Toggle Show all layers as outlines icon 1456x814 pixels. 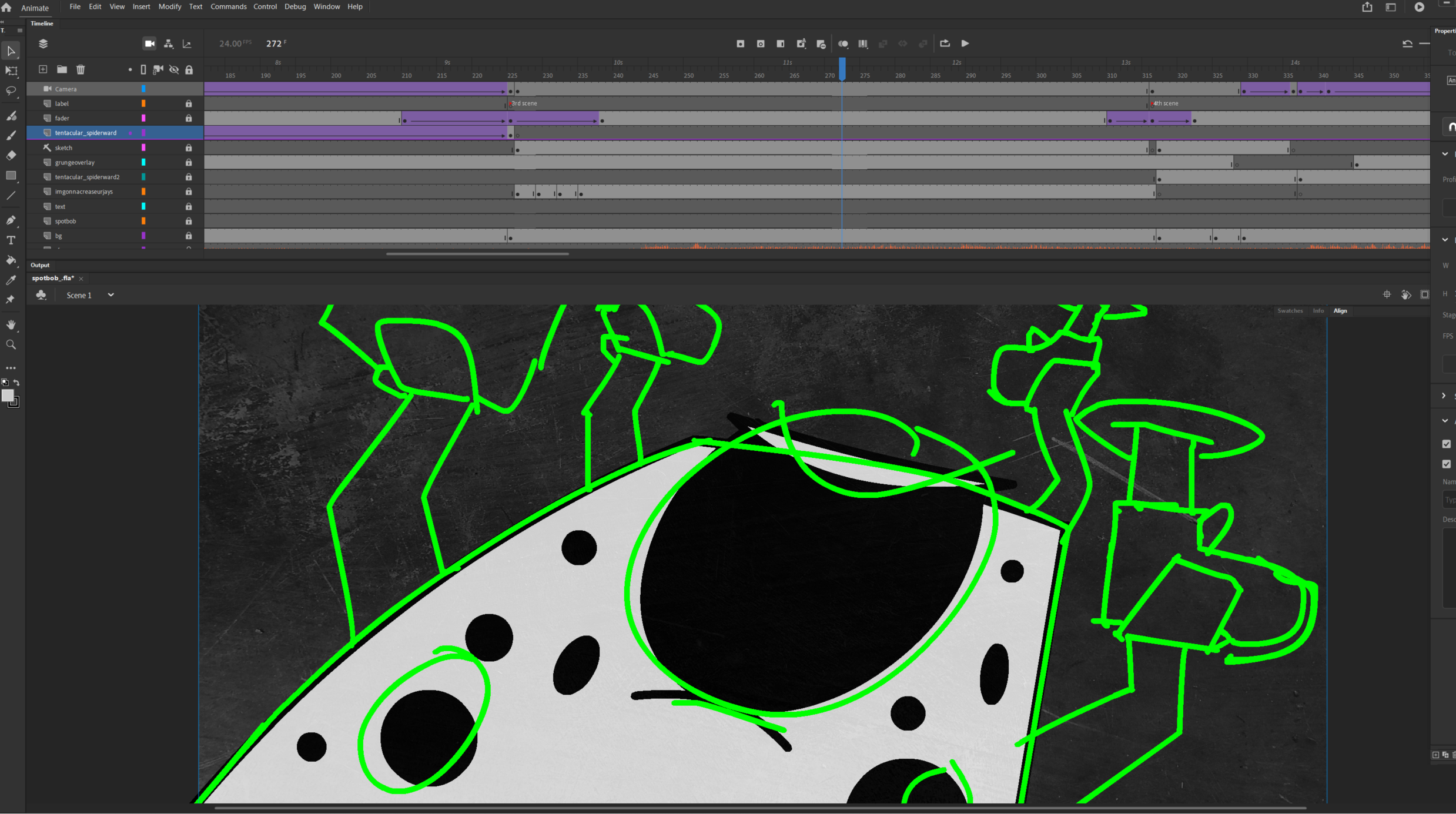click(x=143, y=69)
